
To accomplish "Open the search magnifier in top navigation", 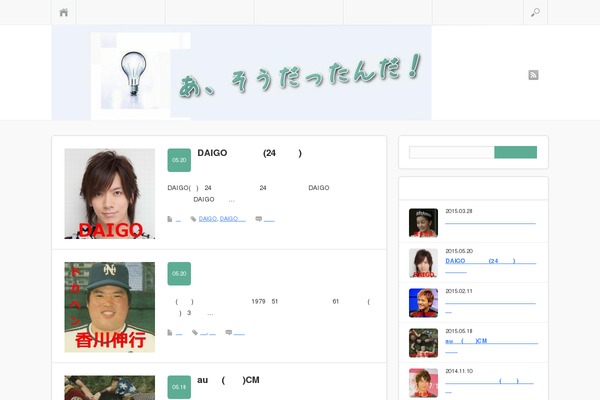I will pyautogui.click(x=535, y=12).
